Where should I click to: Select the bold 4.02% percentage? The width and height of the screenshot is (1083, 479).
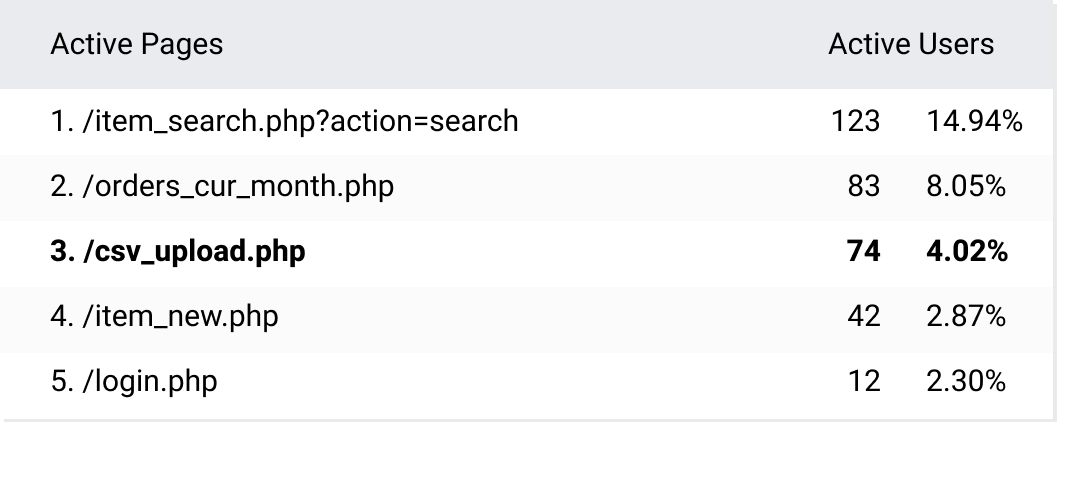tap(966, 252)
